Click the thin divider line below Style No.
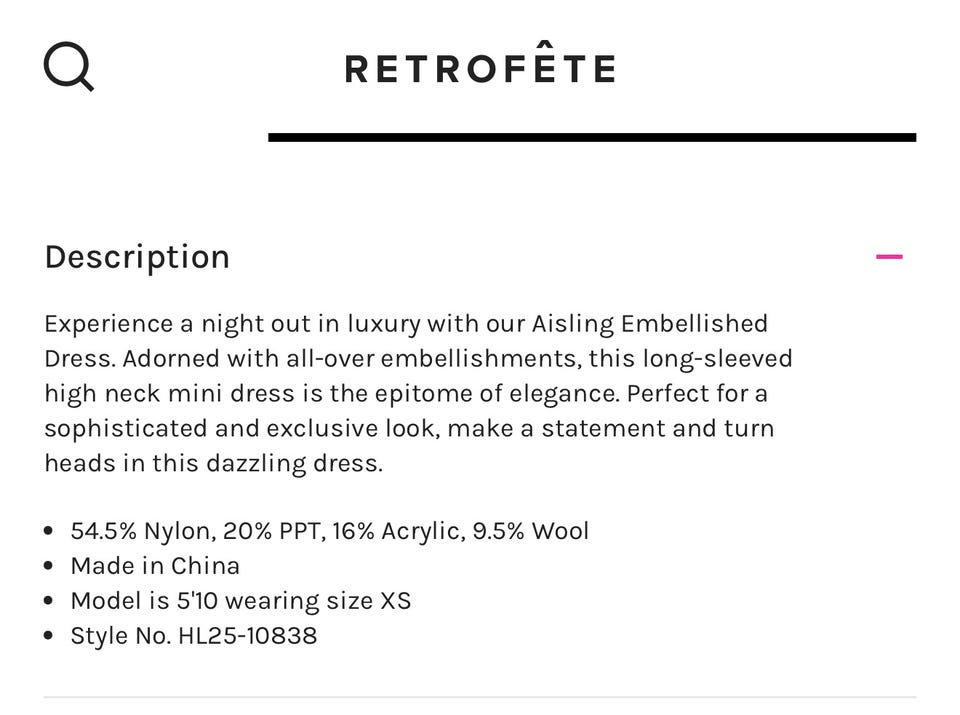 [x=480, y=697]
